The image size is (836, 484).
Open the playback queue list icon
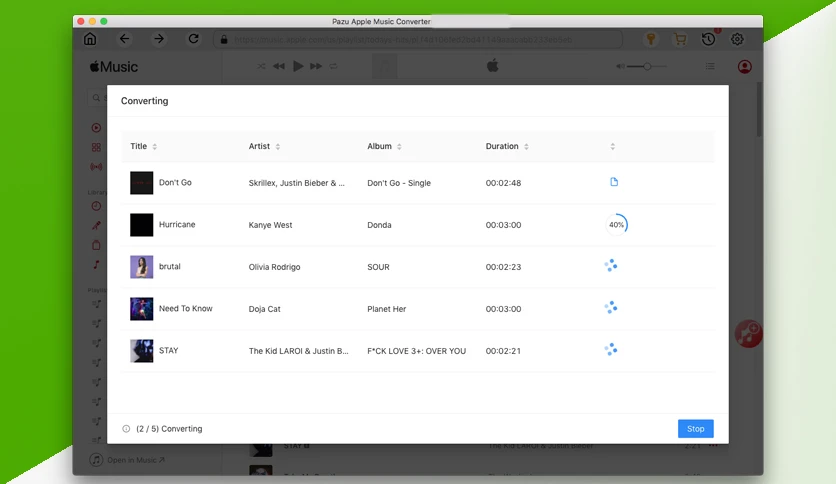pos(710,67)
